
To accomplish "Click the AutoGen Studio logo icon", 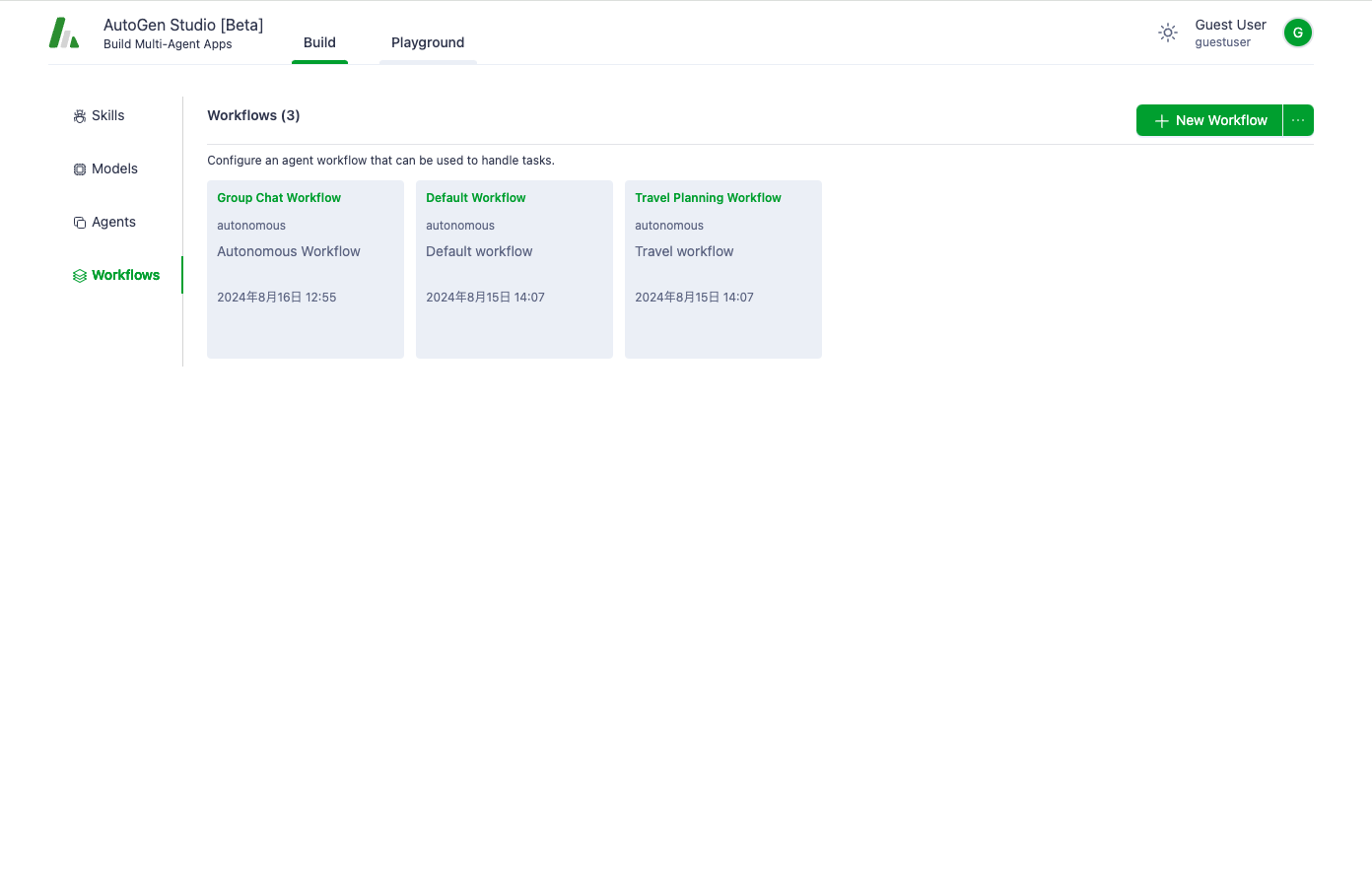I will click(64, 33).
